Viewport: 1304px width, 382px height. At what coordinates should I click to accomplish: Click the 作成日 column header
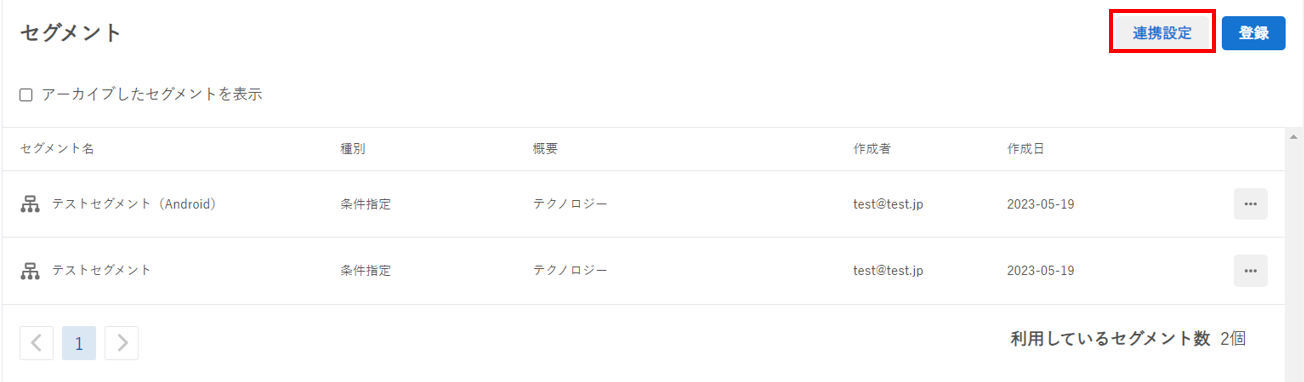pos(1026,149)
